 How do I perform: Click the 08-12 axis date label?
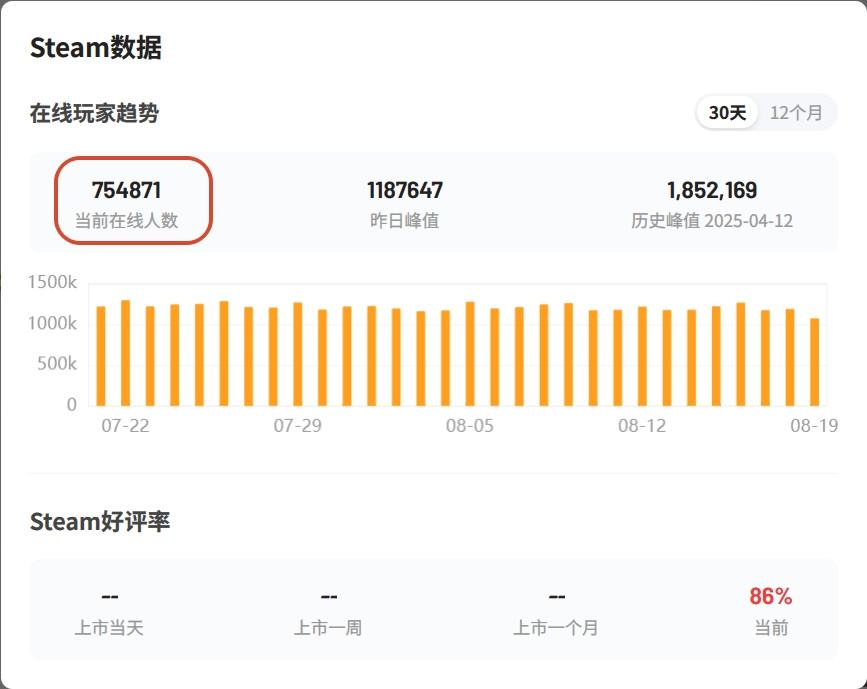coord(642,426)
